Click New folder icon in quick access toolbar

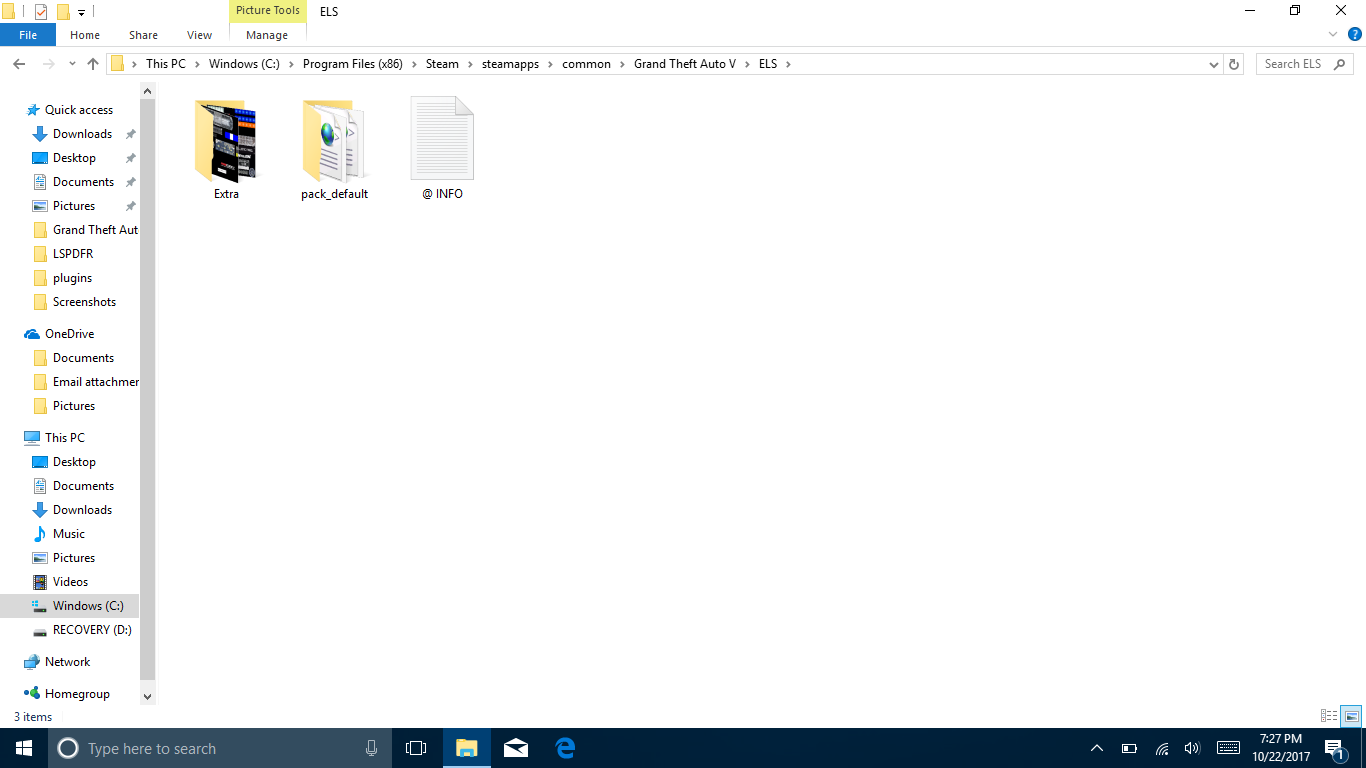click(x=63, y=12)
